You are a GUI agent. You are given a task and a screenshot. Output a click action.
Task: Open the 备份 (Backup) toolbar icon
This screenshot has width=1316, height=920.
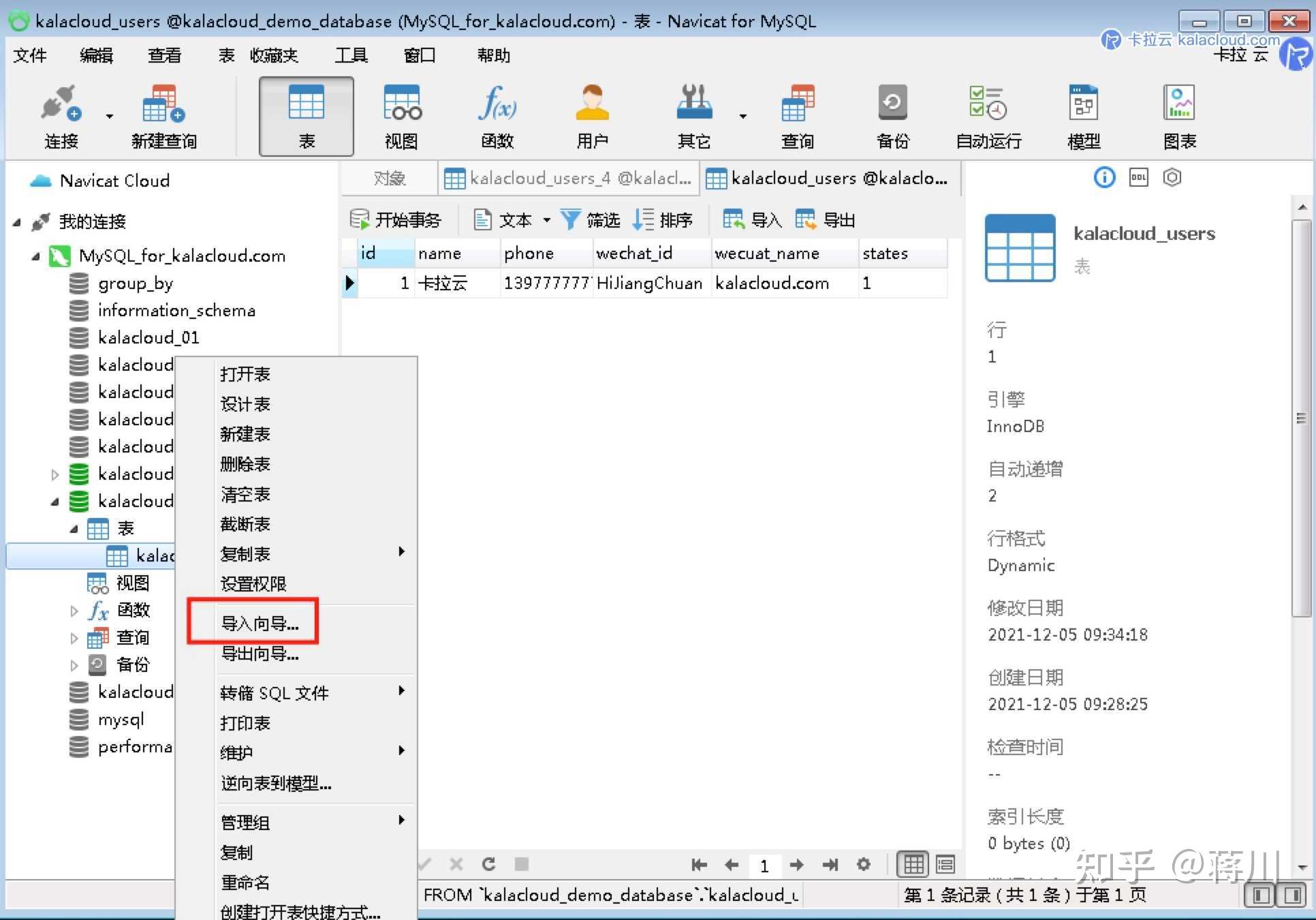892,114
